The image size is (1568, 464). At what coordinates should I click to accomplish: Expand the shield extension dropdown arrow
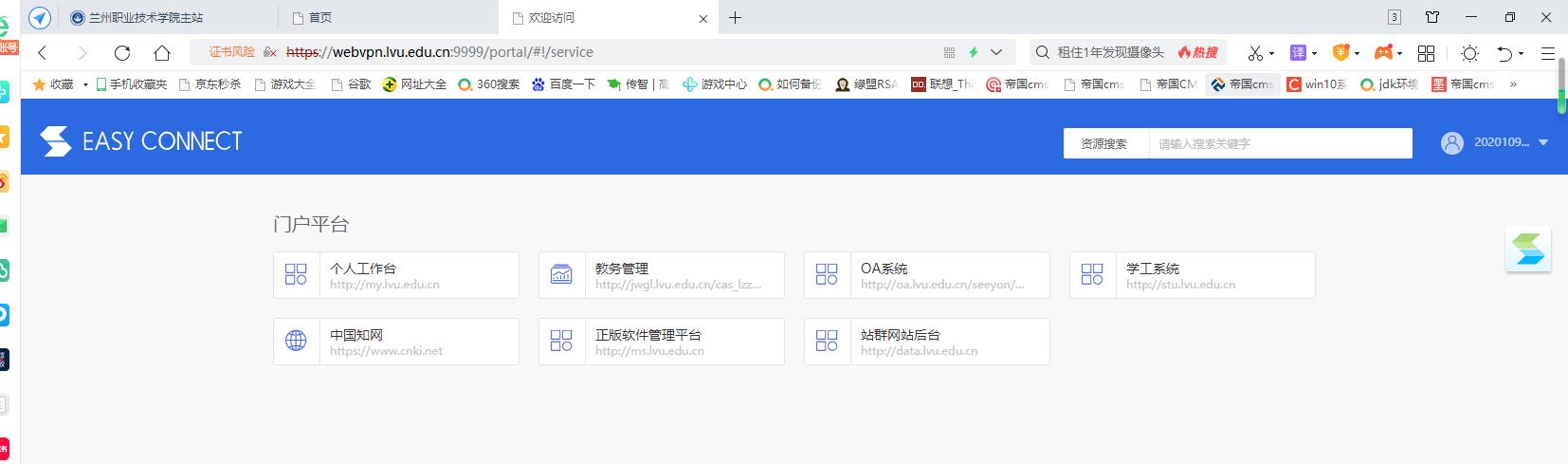tap(1358, 54)
